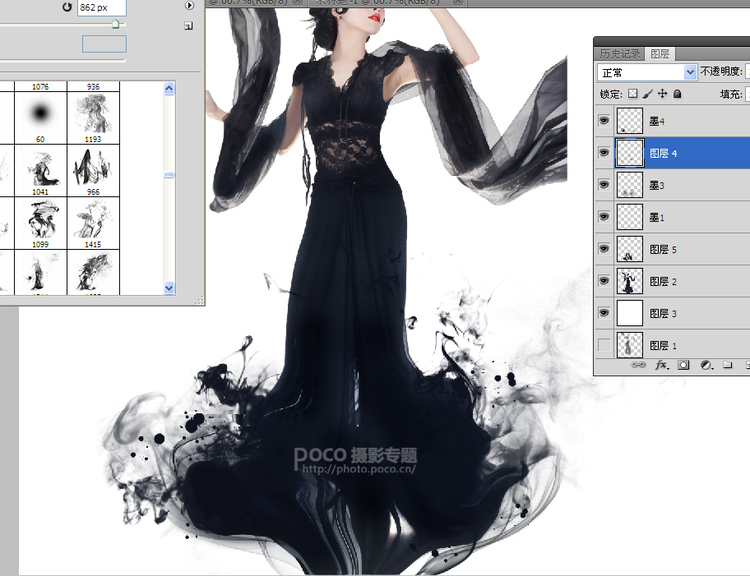Click the empty hardness value field

pos(104,44)
